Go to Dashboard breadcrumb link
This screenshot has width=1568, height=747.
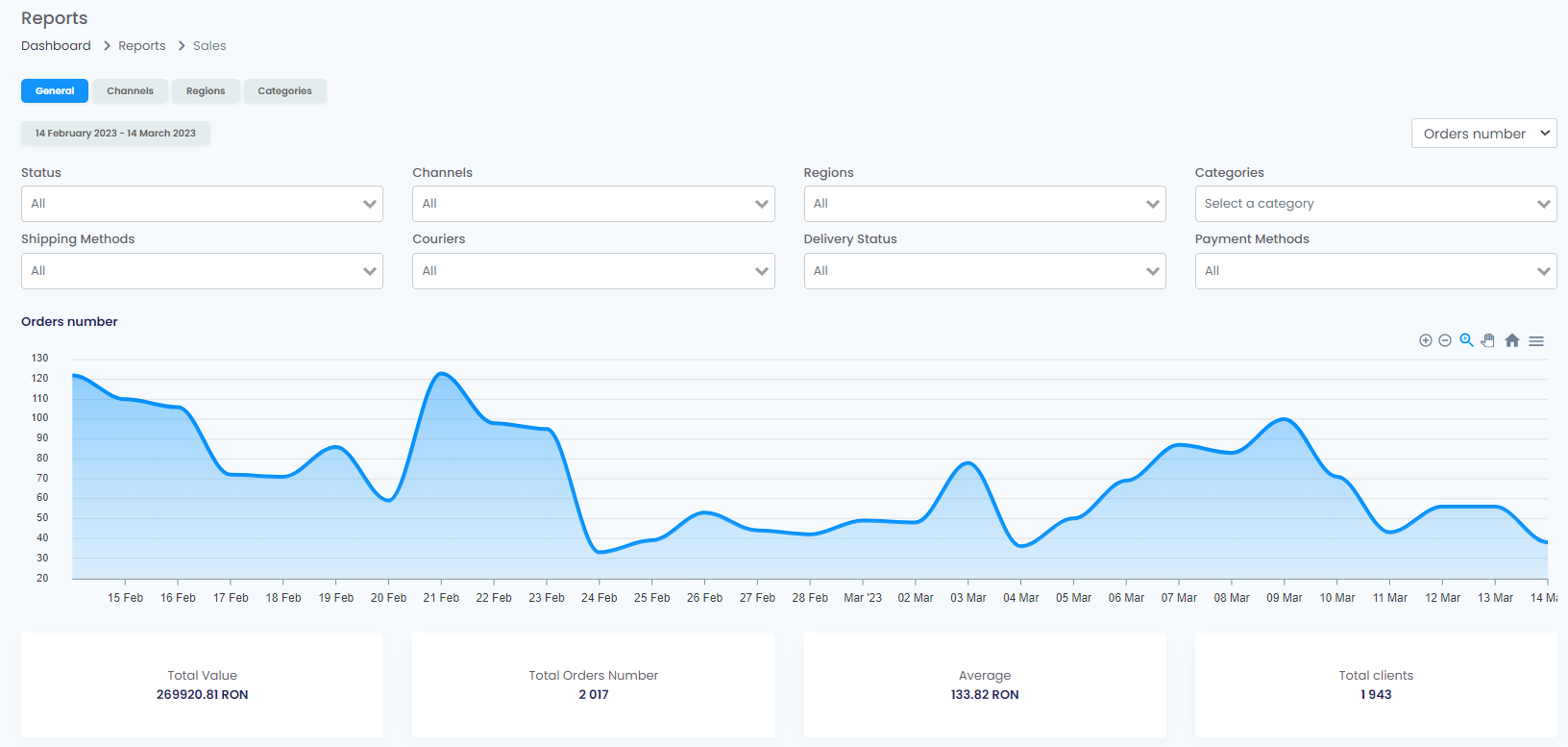[56, 45]
